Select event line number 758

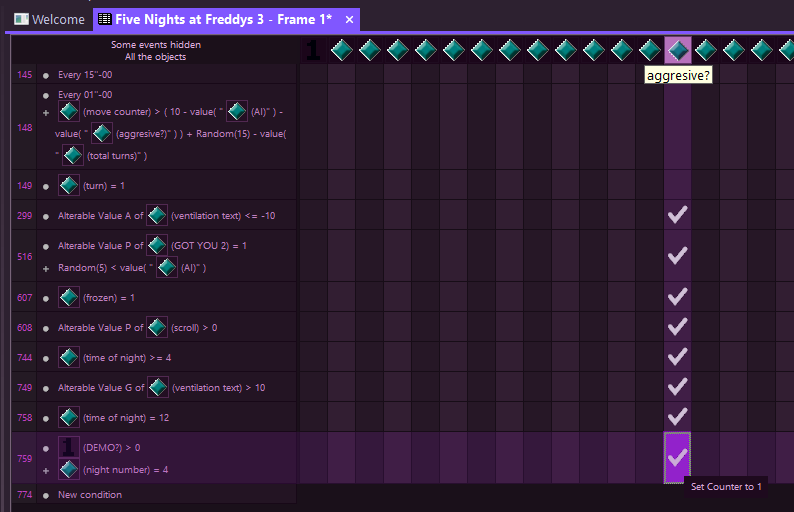(x=24, y=417)
